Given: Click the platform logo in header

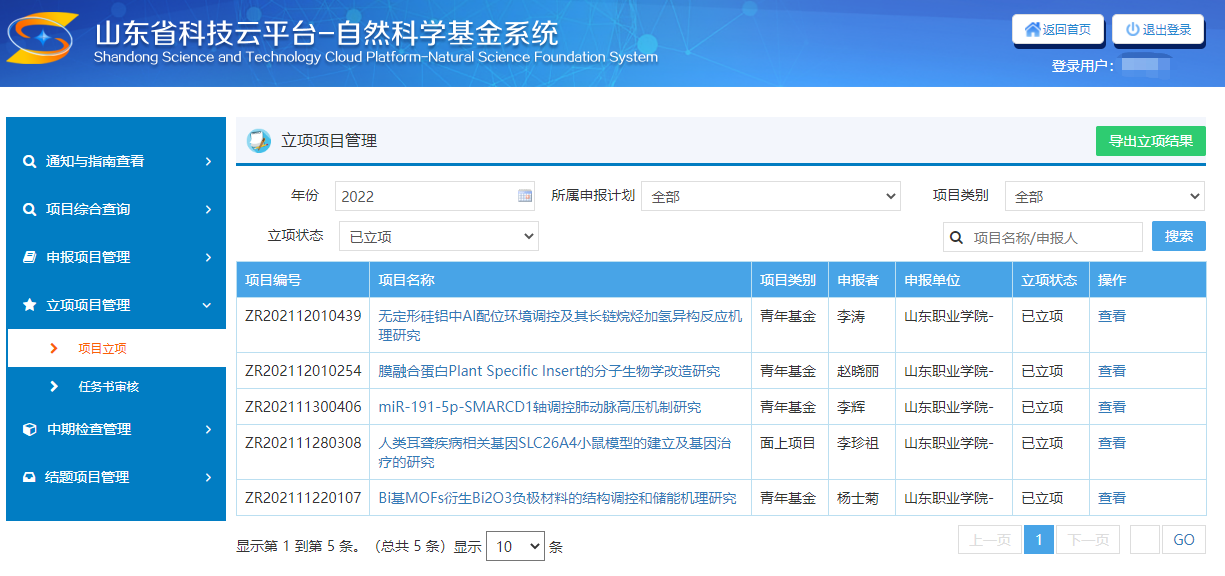Looking at the screenshot, I should tap(43, 38).
